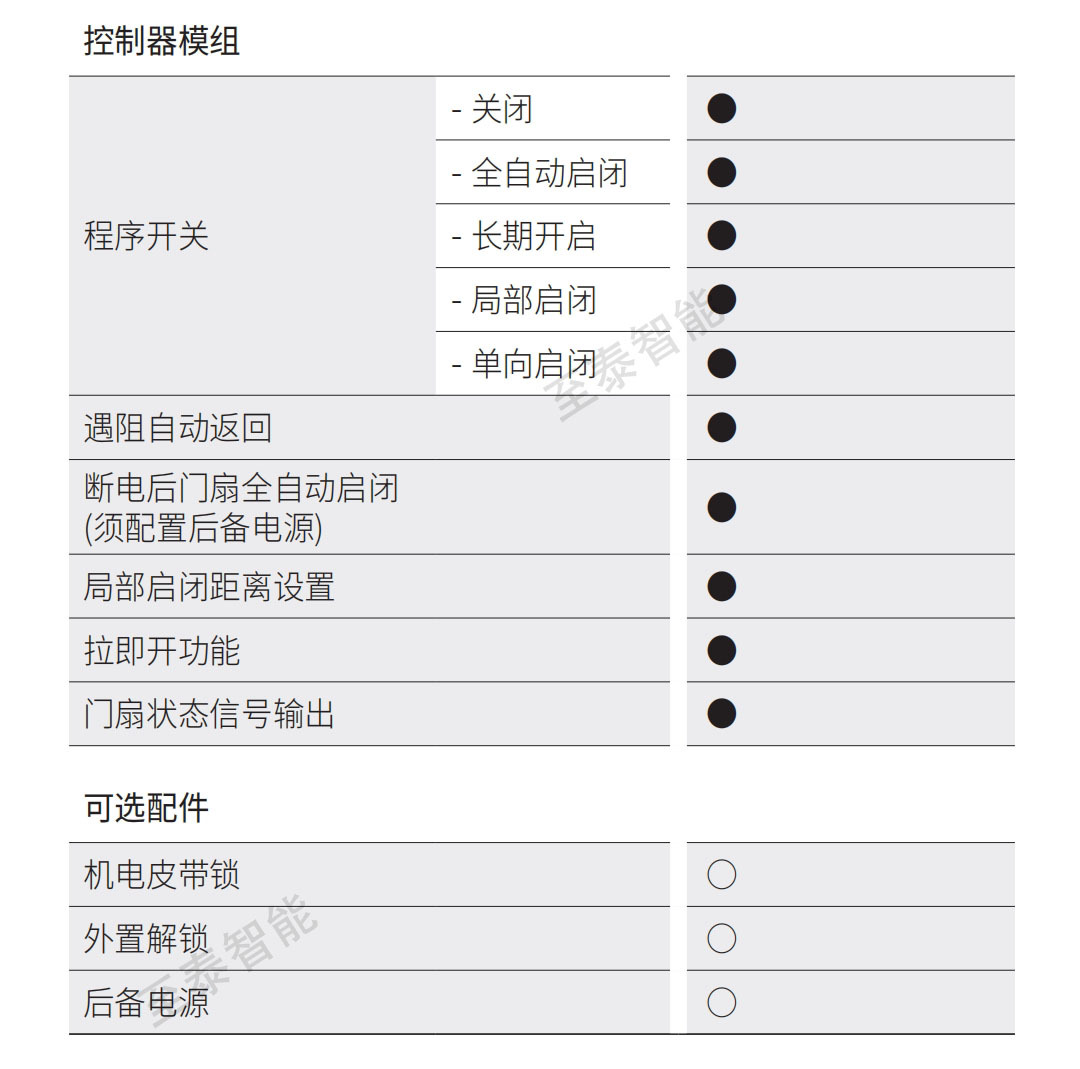Image resolution: width=1080 pixels, height=1069 pixels.
Task: Select the empty circle beside 后备电源
Action: 721,1002
